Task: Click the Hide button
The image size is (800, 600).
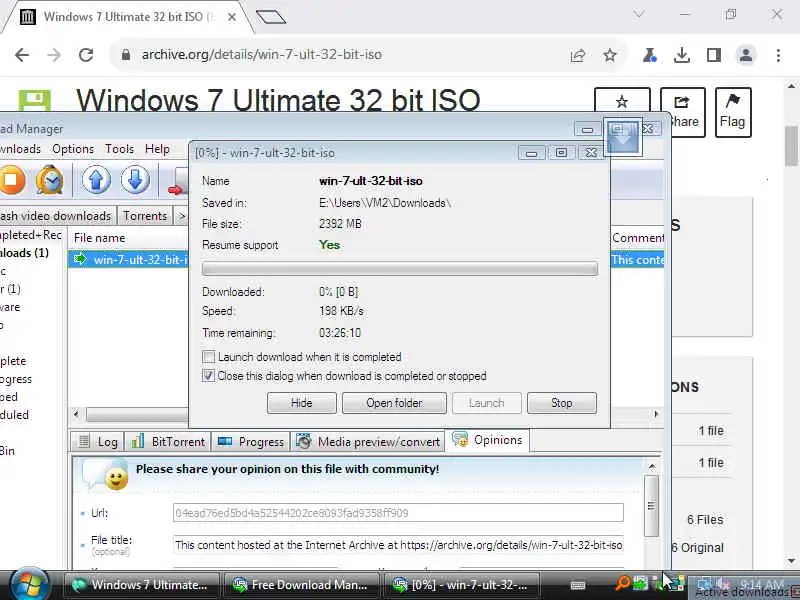Action: pos(302,403)
